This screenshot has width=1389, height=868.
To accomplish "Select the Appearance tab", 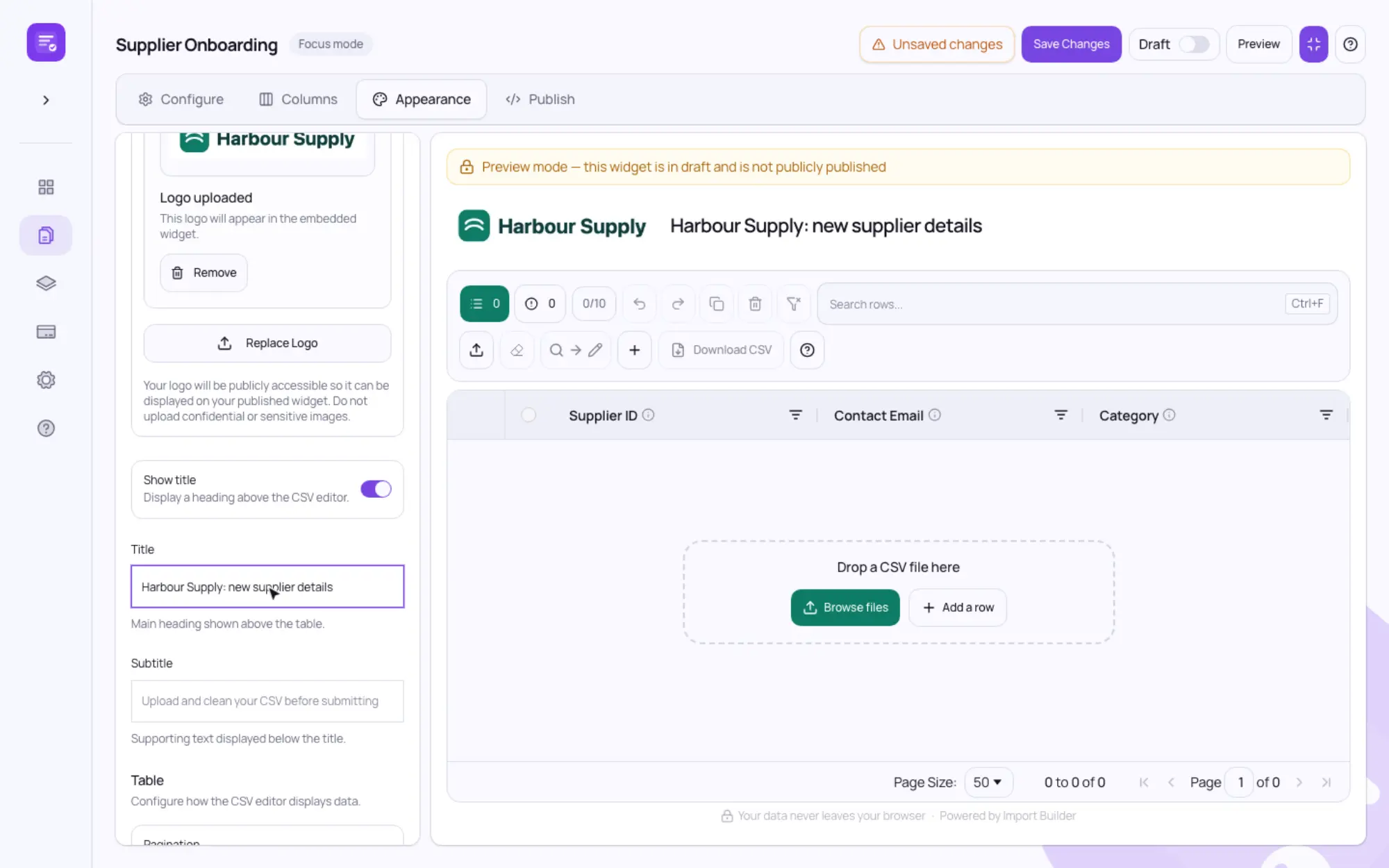I will click(x=422, y=99).
